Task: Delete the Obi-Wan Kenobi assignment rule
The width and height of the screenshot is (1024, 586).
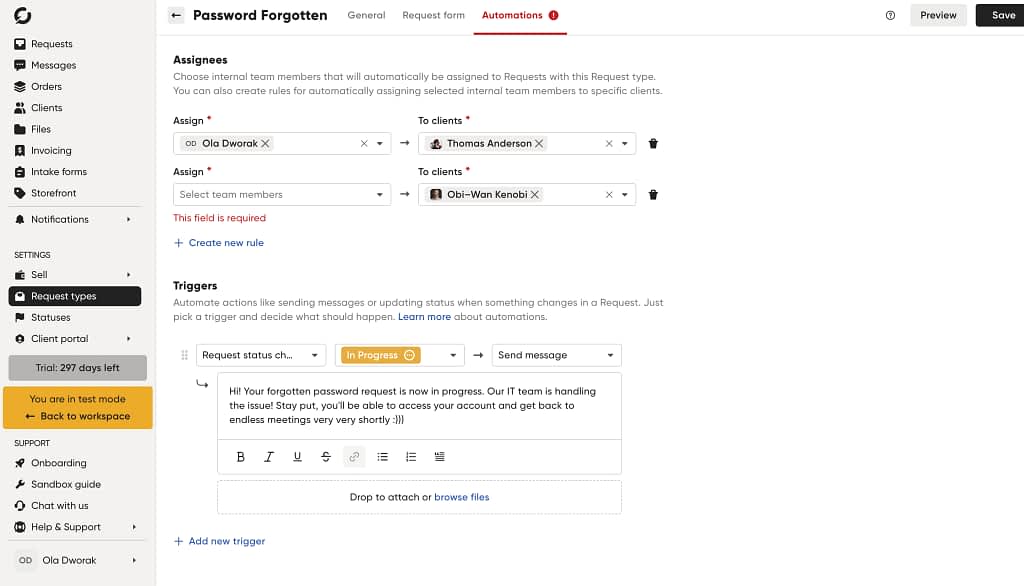Action: click(x=652, y=195)
